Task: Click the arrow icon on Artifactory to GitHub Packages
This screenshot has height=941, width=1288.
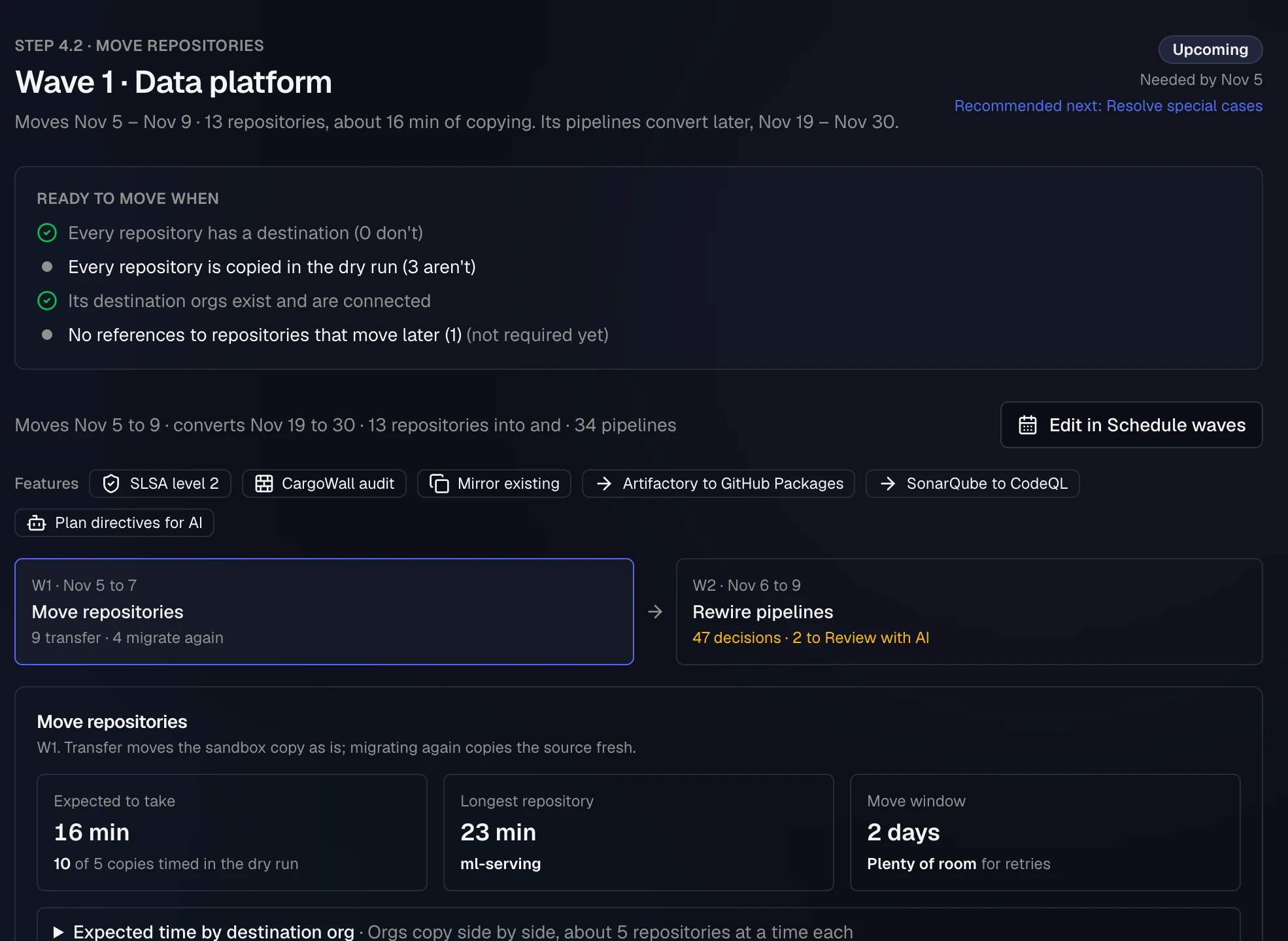Action: pyautogui.click(x=604, y=484)
